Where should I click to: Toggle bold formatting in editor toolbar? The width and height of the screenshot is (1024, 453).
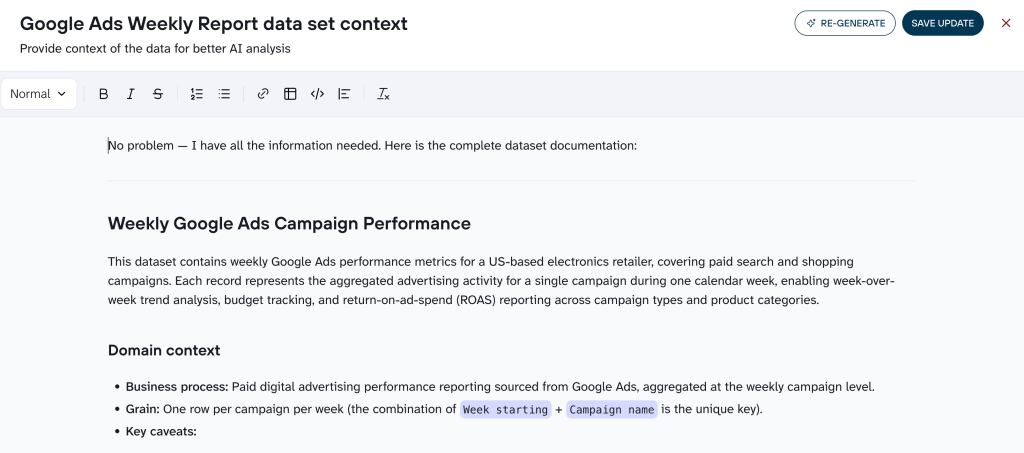click(103, 94)
